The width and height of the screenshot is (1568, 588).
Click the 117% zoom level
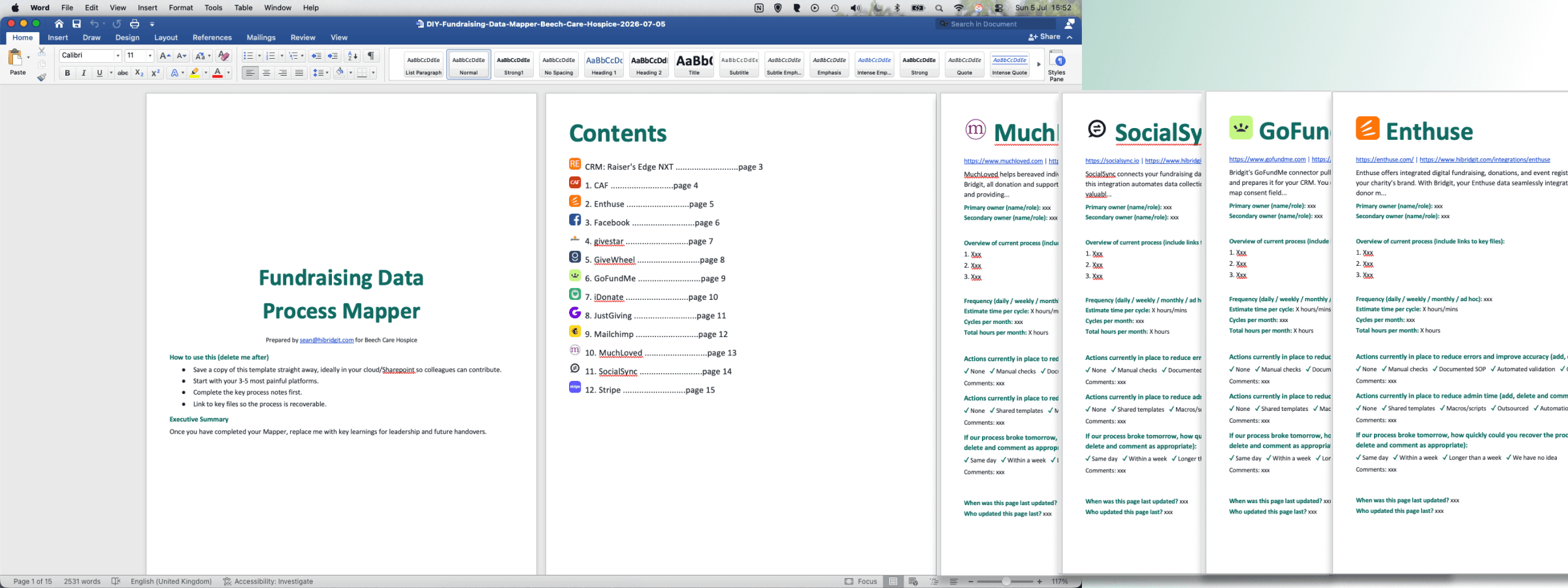1060,581
